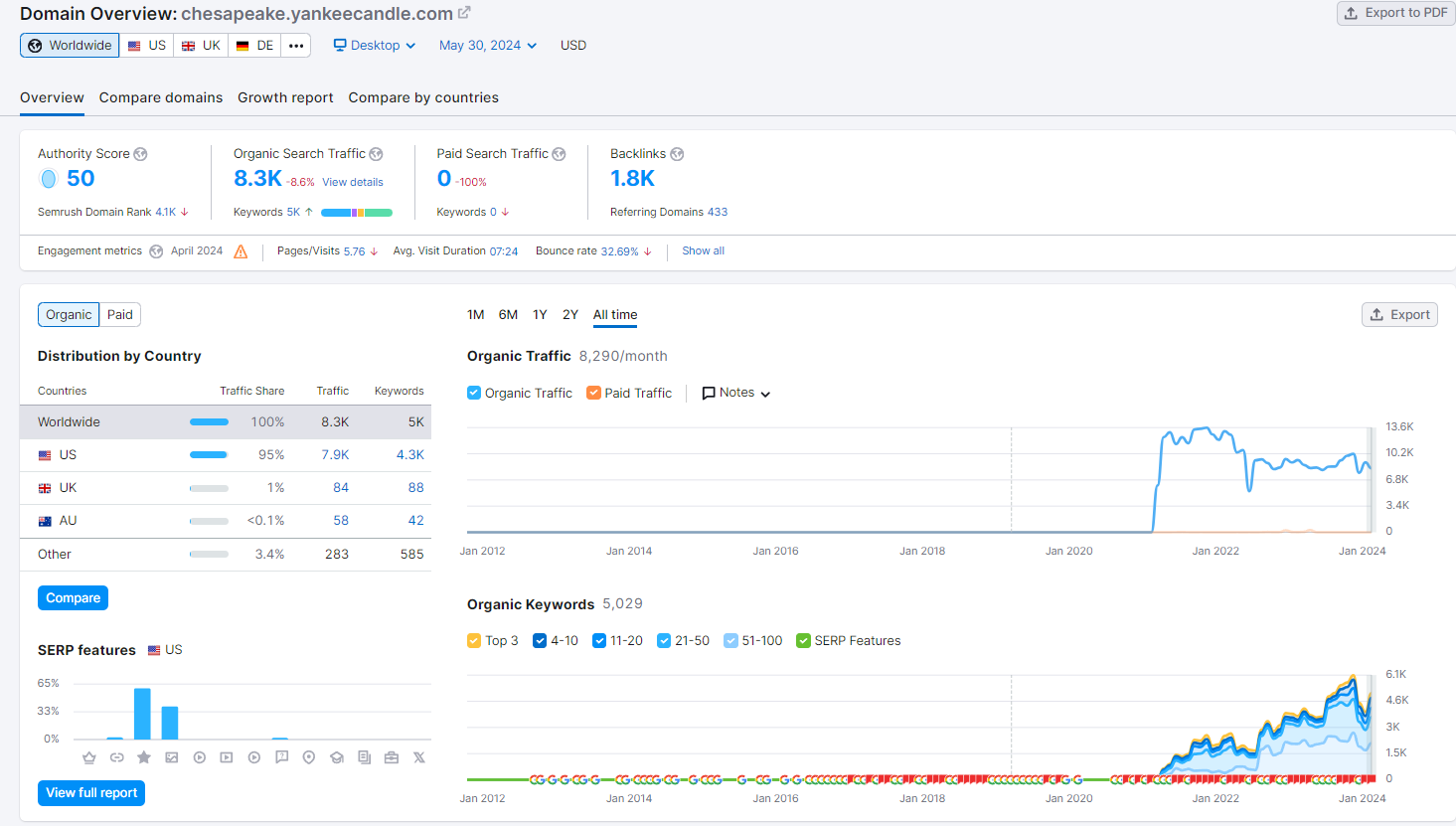Click the orange warning triangle near April 2024

(x=241, y=251)
